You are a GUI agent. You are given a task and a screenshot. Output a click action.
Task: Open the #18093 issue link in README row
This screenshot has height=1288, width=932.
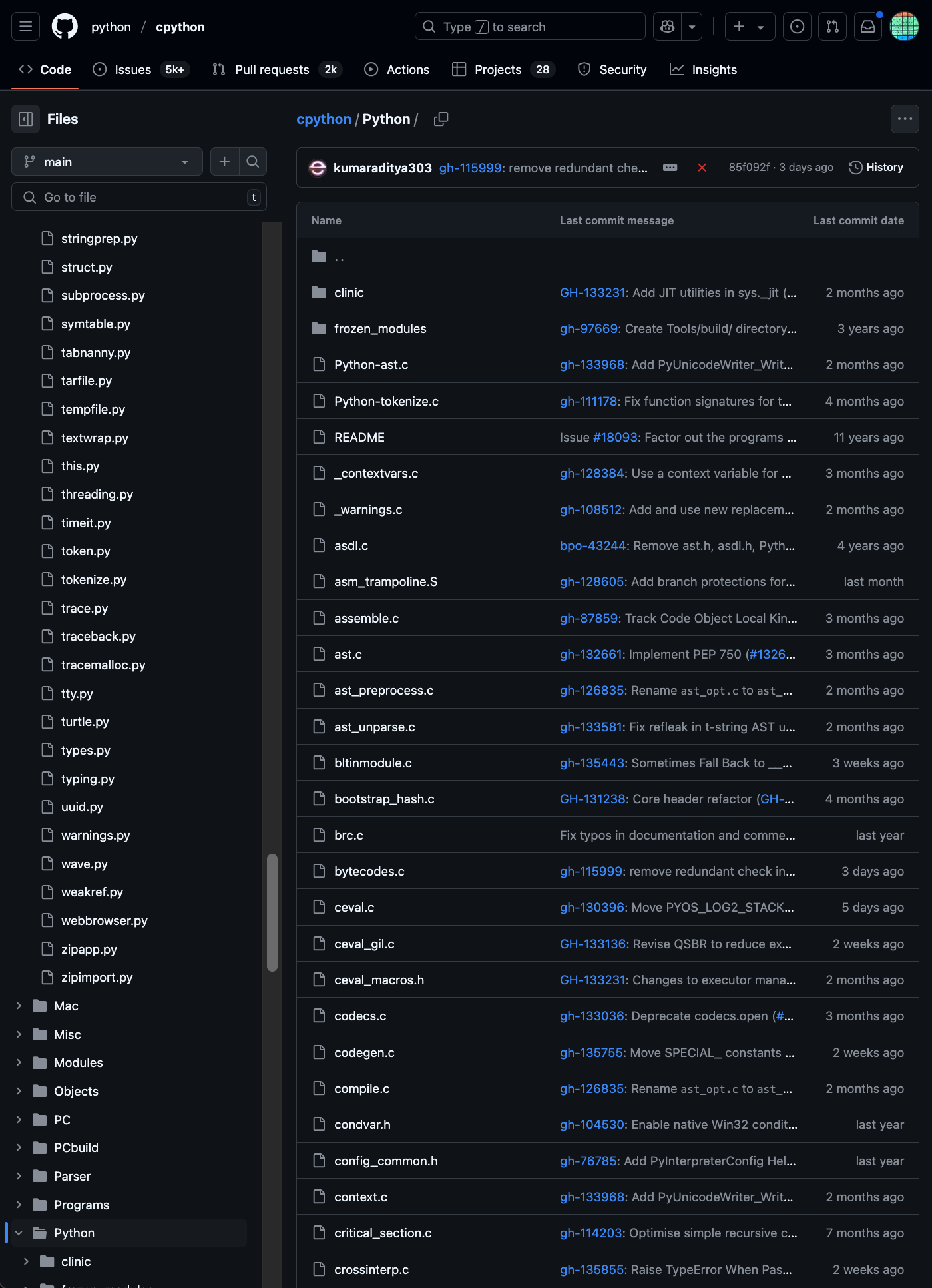coord(616,437)
